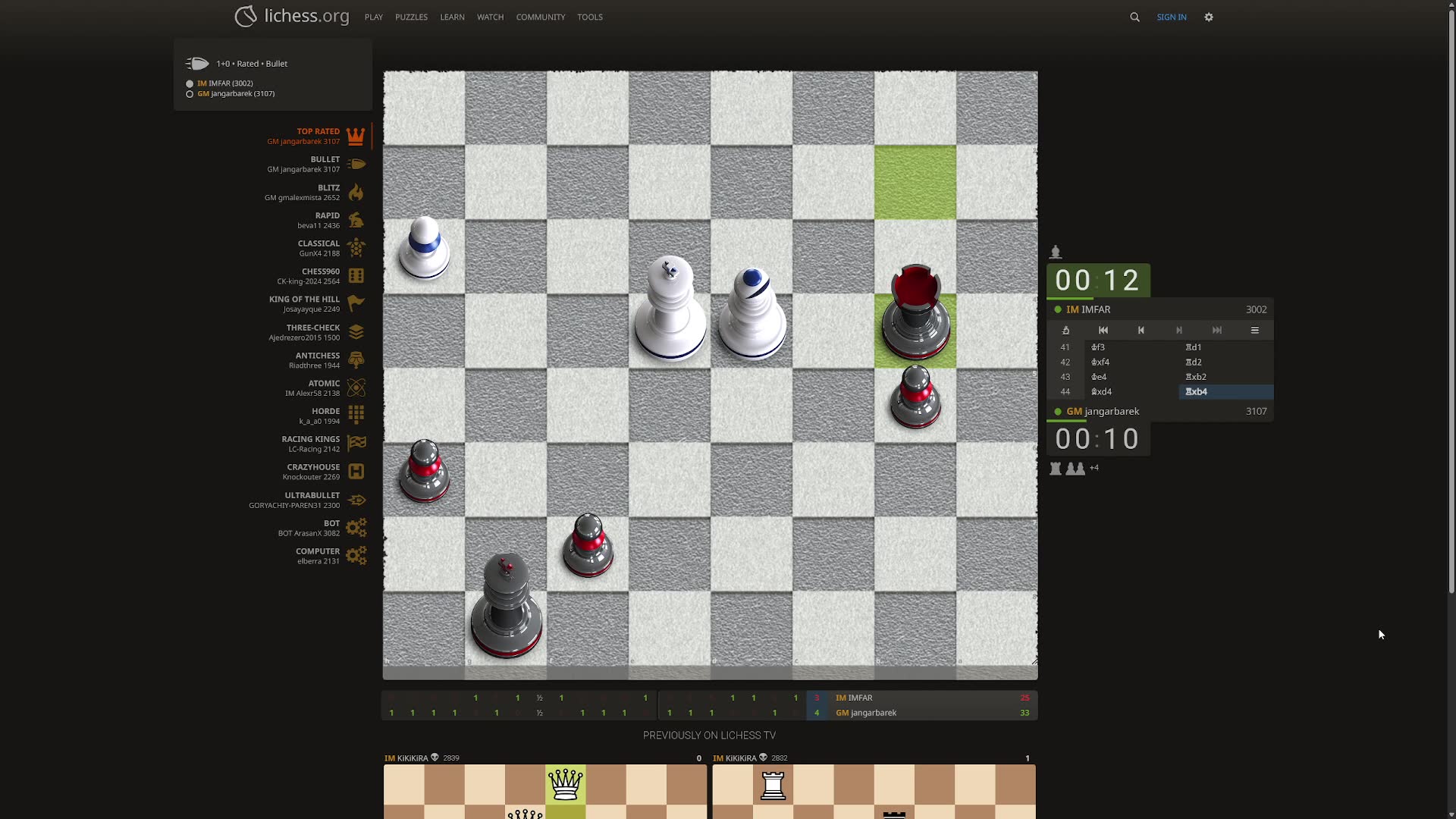Step back one move
The width and height of the screenshot is (1456, 819).
pyautogui.click(x=1141, y=331)
